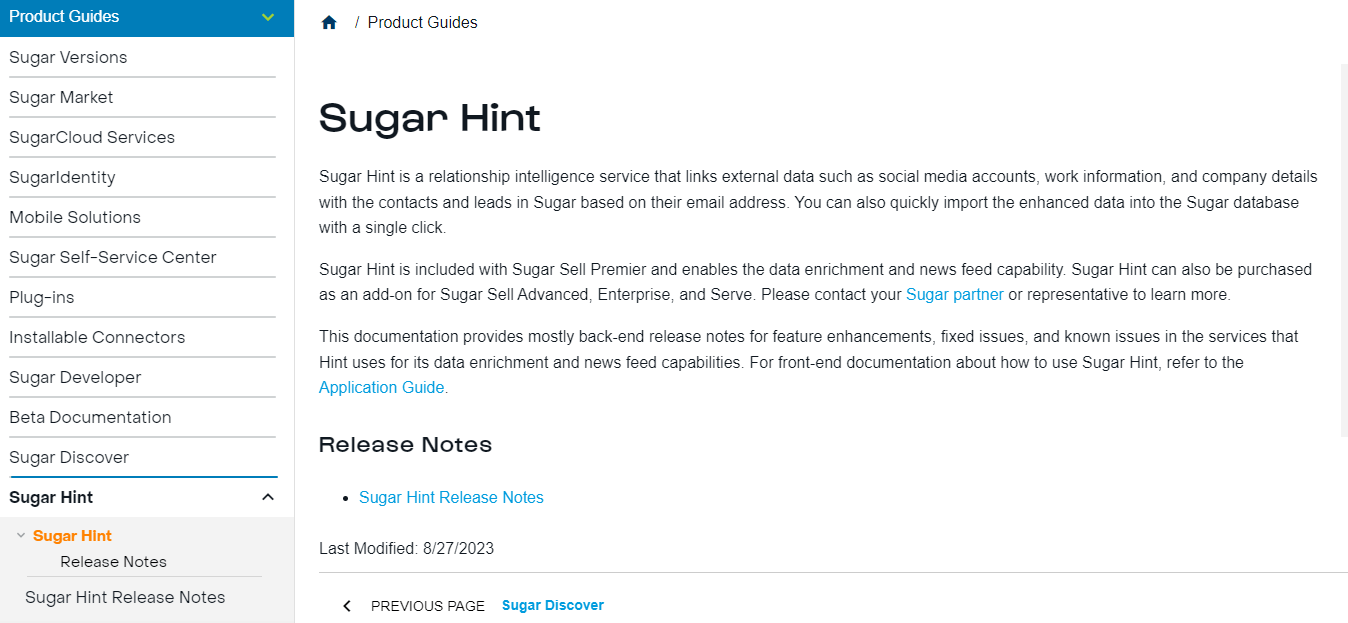This screenshot has width=1348, height=623.
Task: Select Sugar Developer from the sidebar
Action: click(x=74, y=377)
